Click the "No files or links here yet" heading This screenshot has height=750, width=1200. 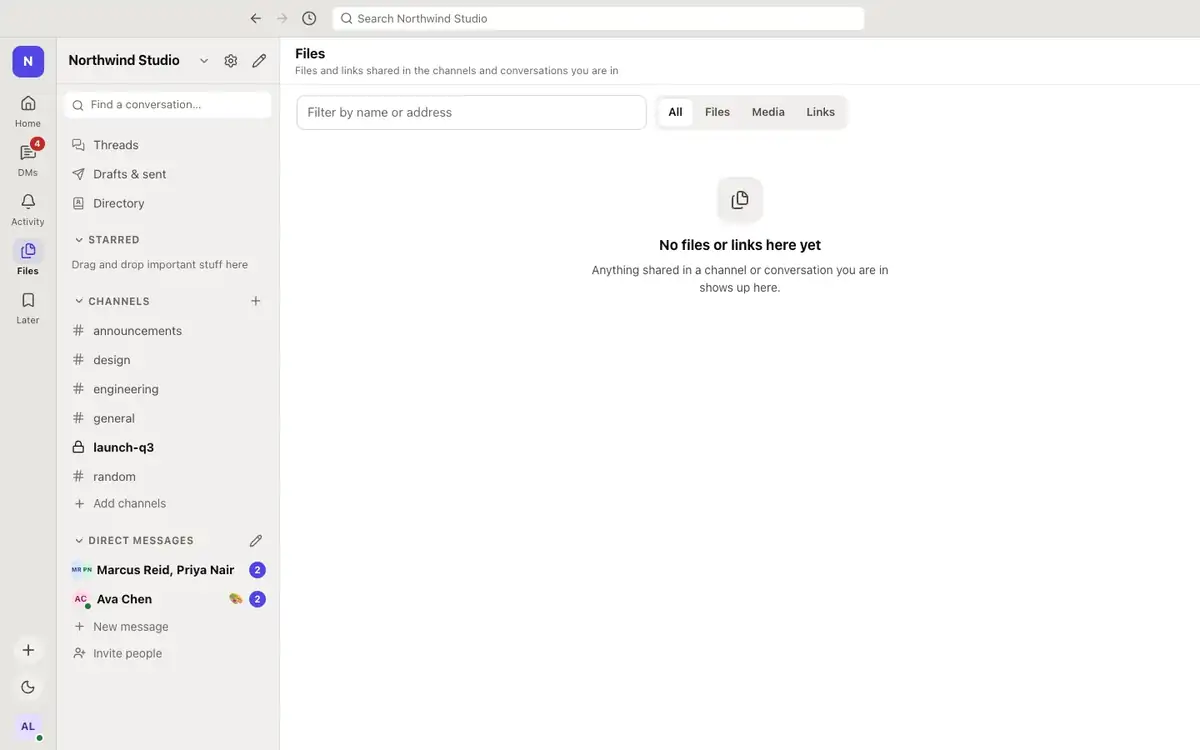coord(740,245)
